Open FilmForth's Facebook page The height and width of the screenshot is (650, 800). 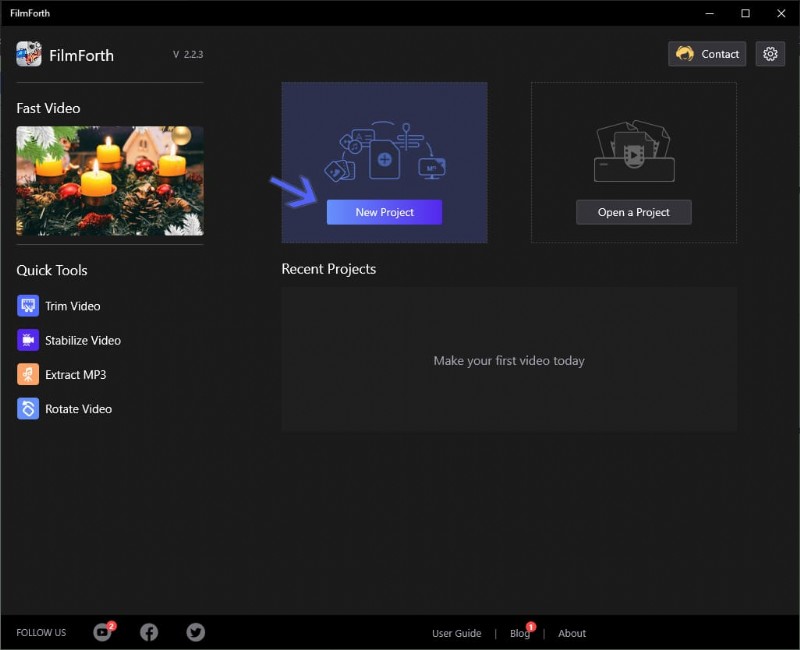(148, 632)
